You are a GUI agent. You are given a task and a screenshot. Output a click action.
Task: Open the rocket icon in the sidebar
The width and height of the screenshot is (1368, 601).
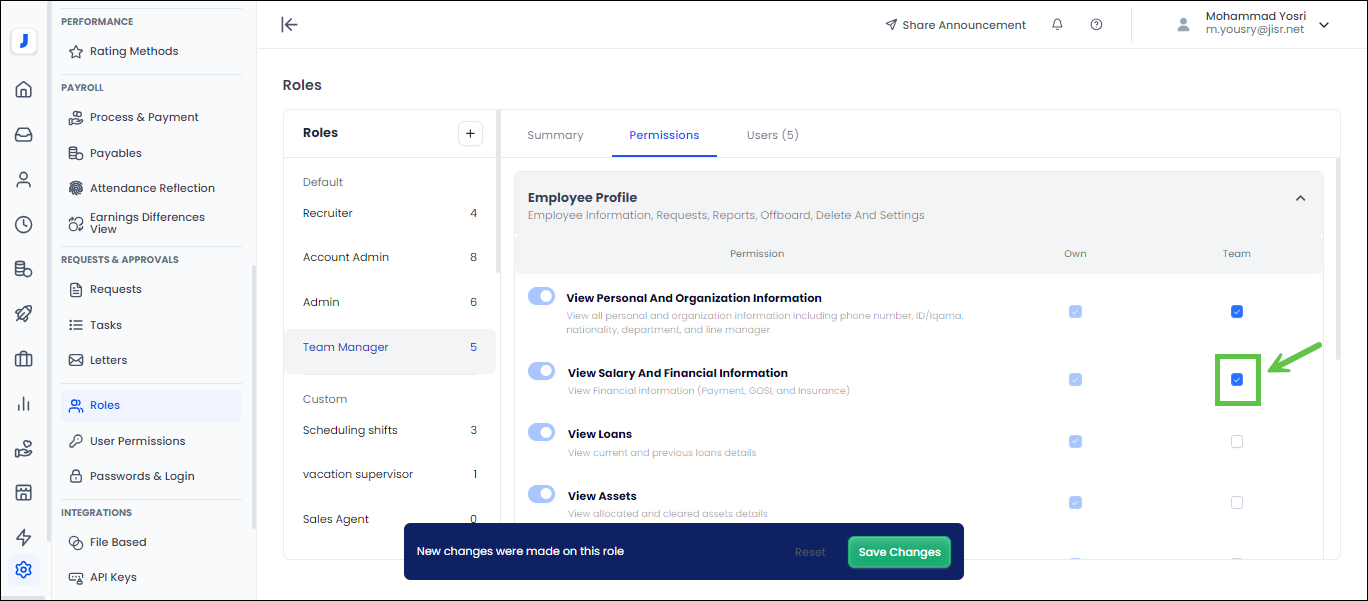point(23,313)
